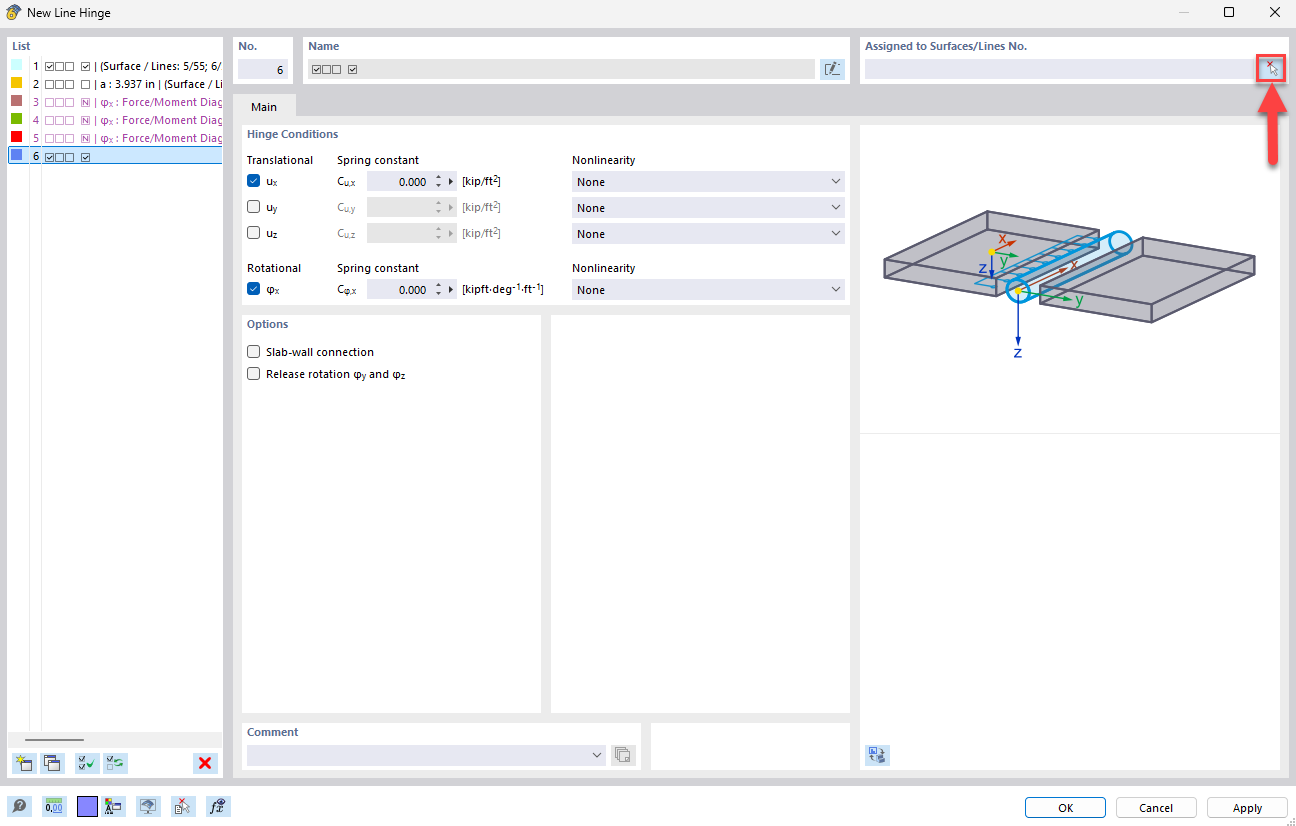Enable the u-y translational condition

(253, 207)
